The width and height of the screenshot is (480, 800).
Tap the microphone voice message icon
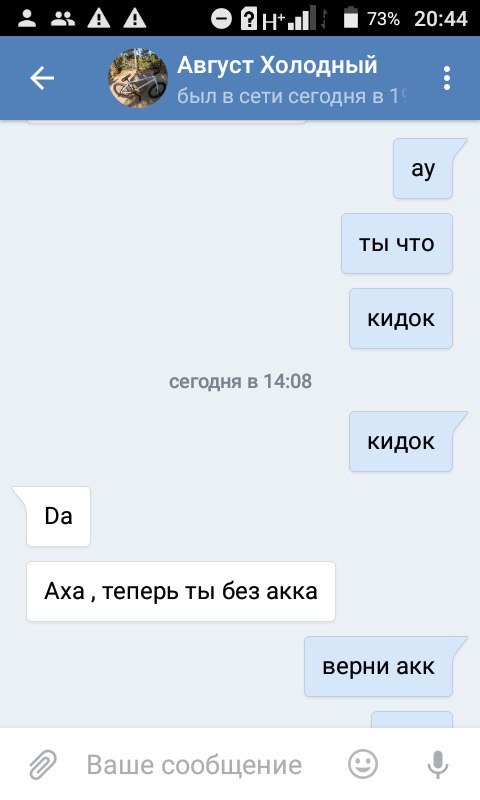438,765
